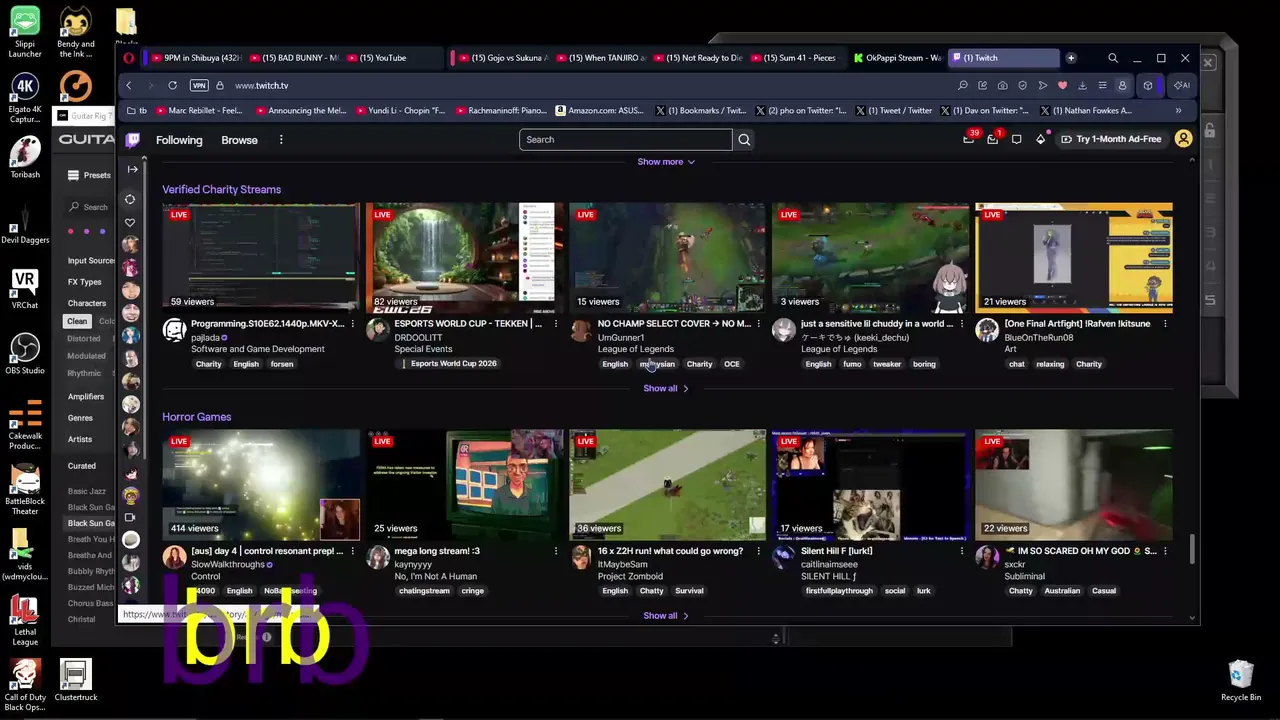Click 'Show all' under Horror Games
Screen dimensions: 1280x720
coord(666,616)
